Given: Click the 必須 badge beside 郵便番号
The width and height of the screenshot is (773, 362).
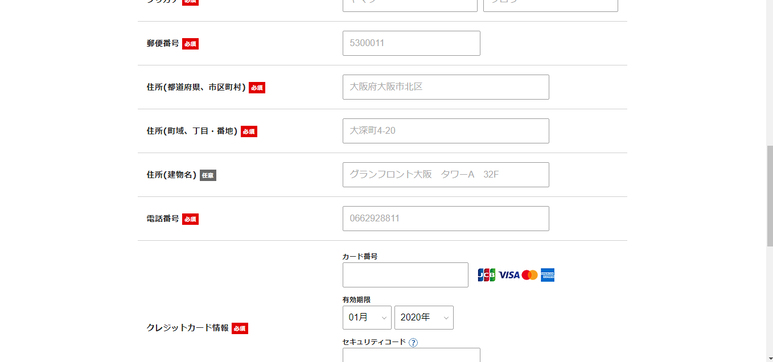Looking at the screenshot, I should [x=190, y=44].
